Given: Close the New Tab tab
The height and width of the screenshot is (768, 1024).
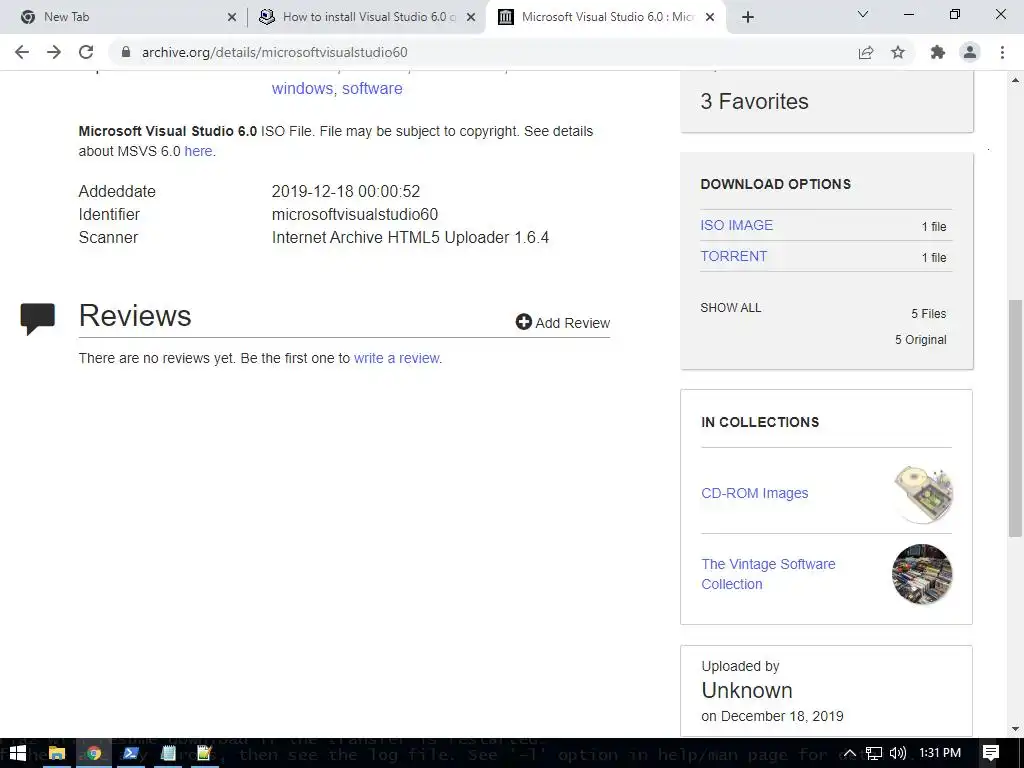Looking at the screenshot, I should pos(232,17).
